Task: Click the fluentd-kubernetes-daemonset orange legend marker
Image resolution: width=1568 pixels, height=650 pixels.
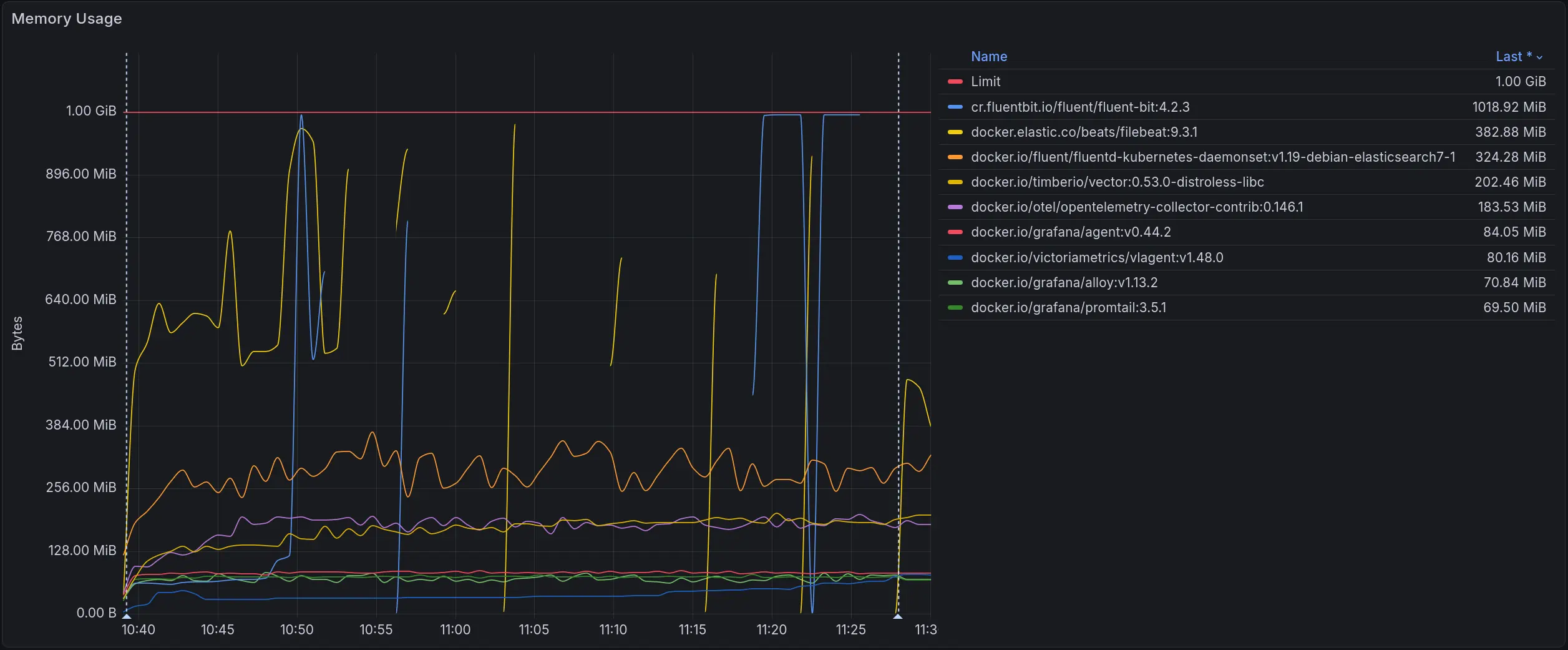Action: pyautogui.click(x=955, y=157)
